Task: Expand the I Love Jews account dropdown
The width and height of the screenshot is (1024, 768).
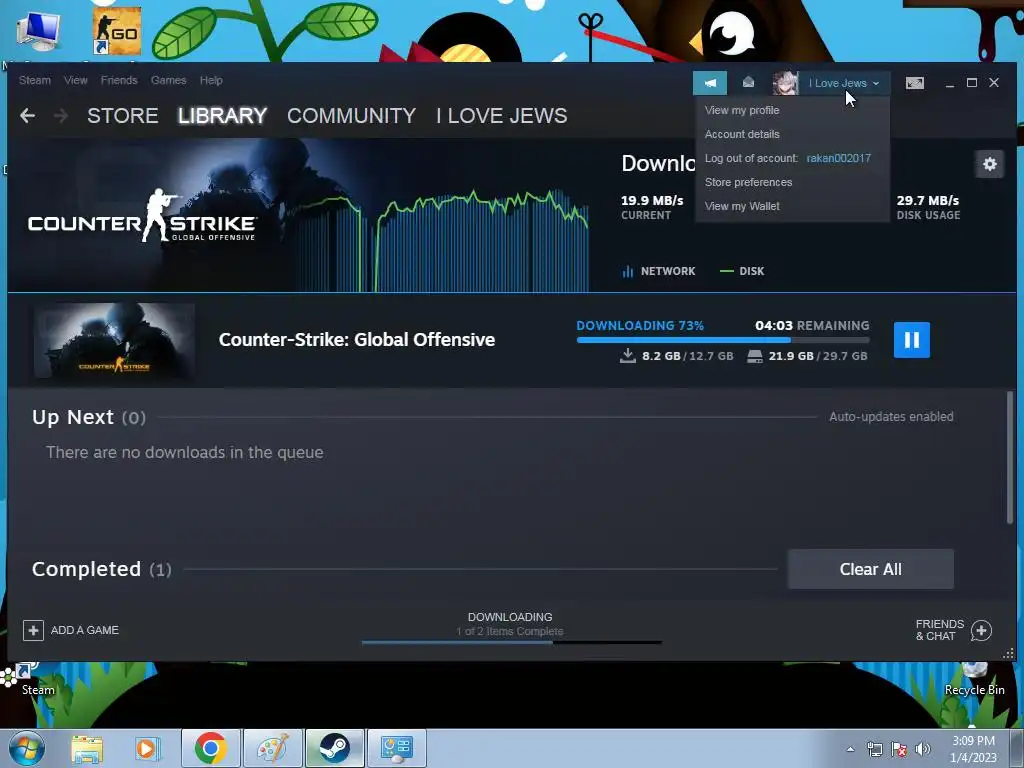Action: coord(844,83)
